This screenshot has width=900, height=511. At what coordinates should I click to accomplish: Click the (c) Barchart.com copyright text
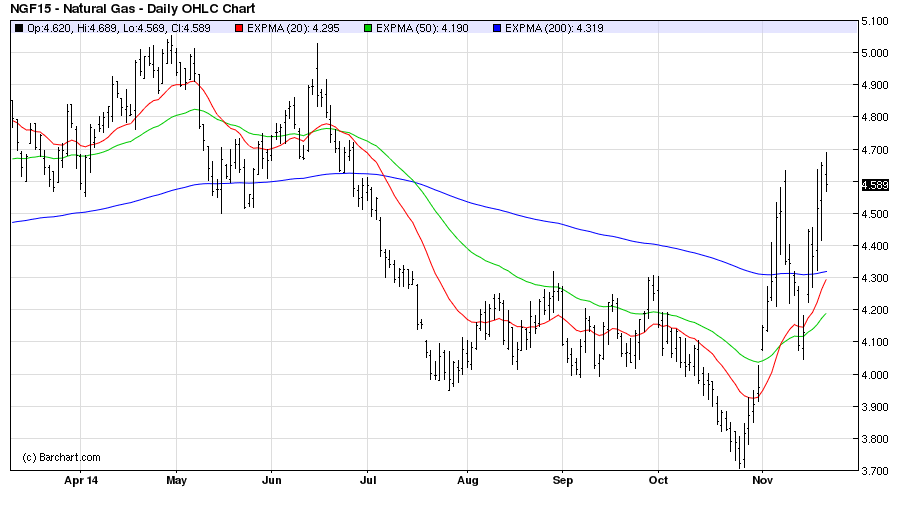click(x=61, y=457)
